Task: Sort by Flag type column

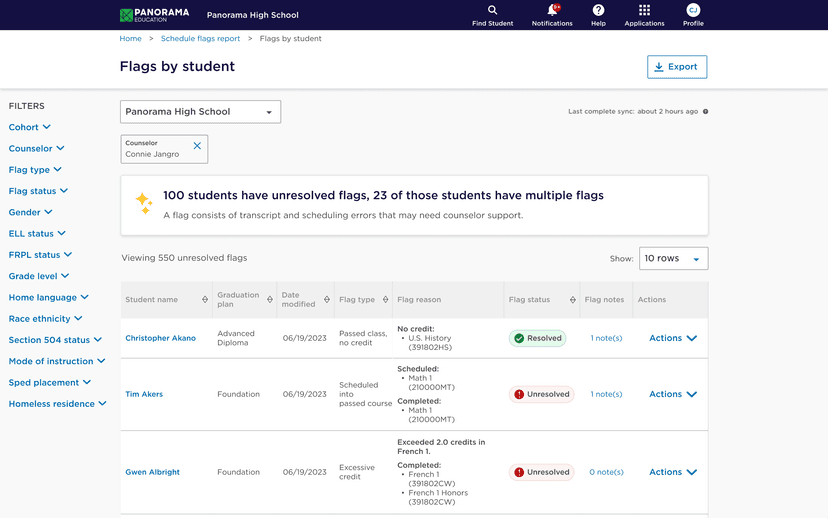Action: (x=385, y=299)
